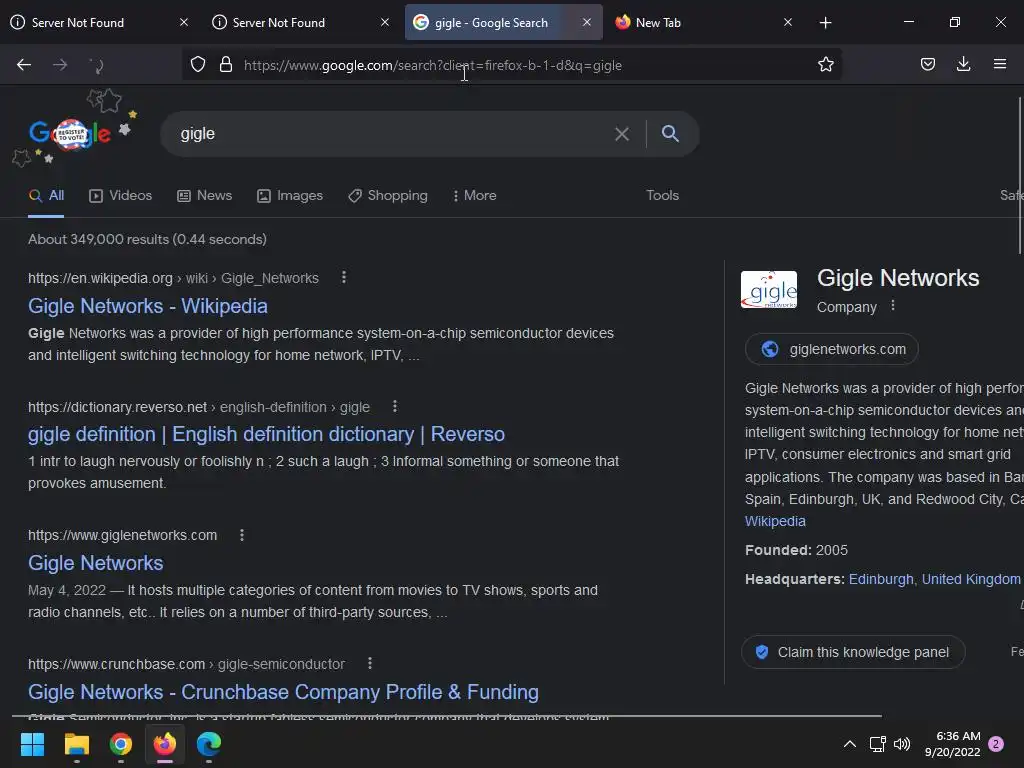Screen dimensions: 1024x768
Task: Open Windows Start menu
Action: pos(33,744)
